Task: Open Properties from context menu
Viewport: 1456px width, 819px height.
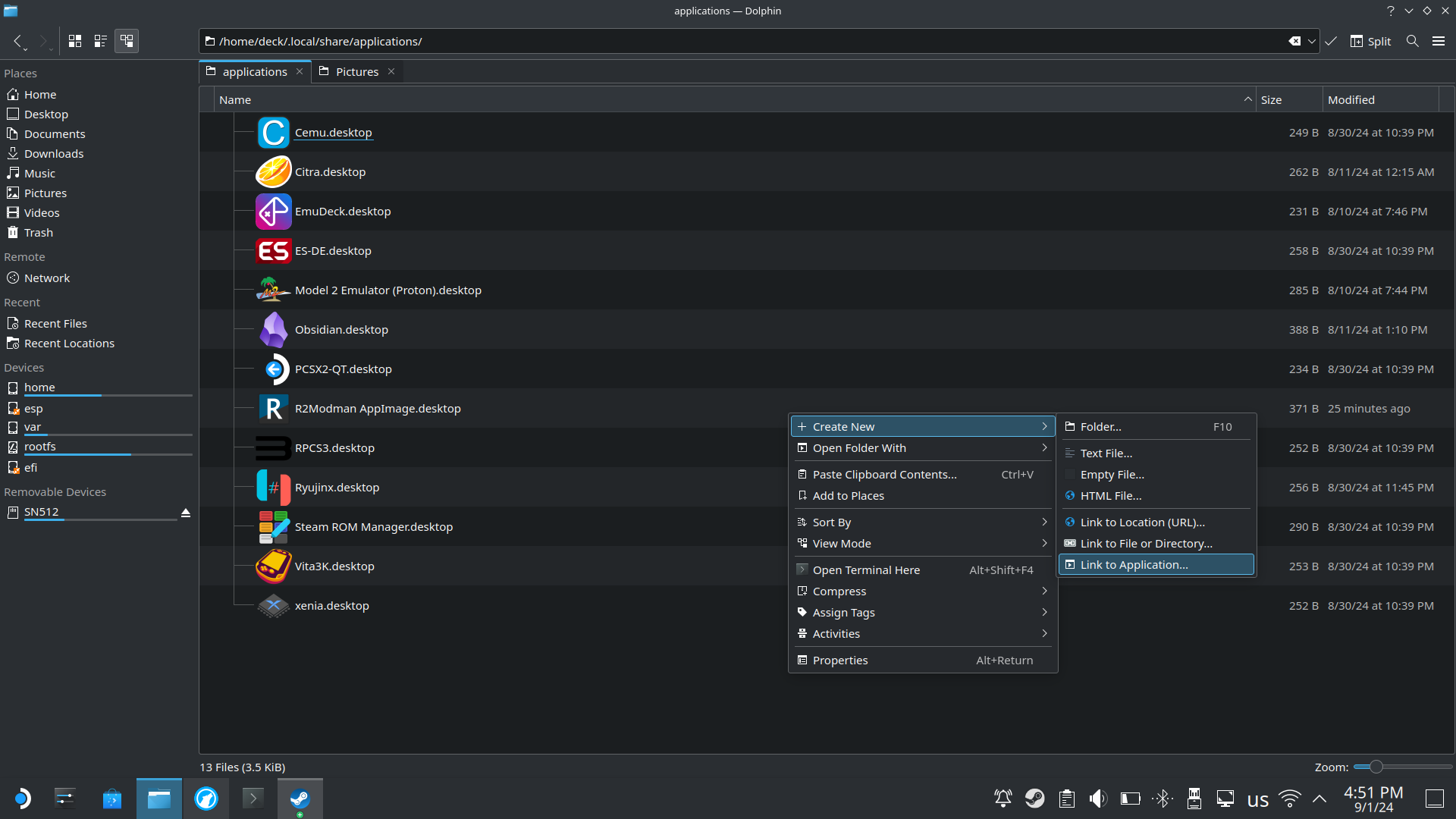Action: pyautogui.click(x=923, y=661)
